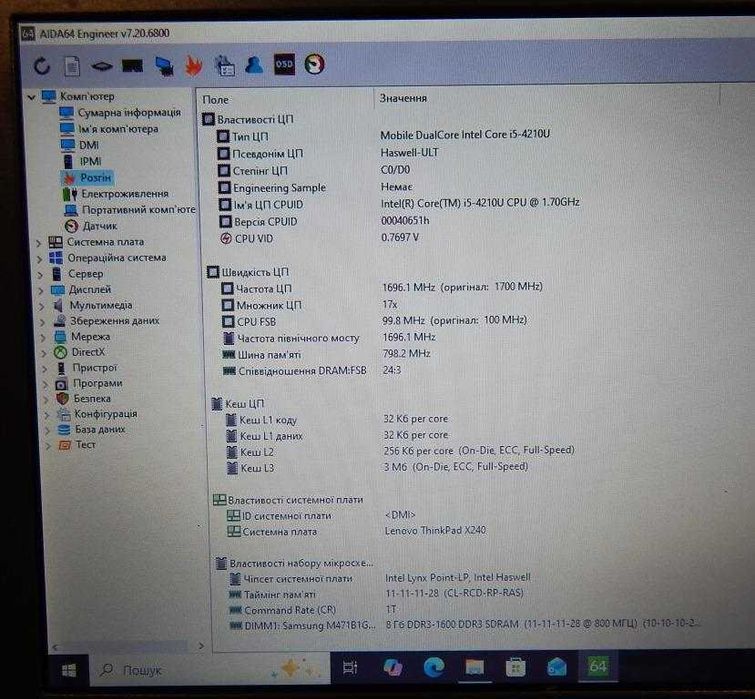Viewport: 755px width, 699px height.
Task: Open the user profile toolbar icon
Action: 254,65
